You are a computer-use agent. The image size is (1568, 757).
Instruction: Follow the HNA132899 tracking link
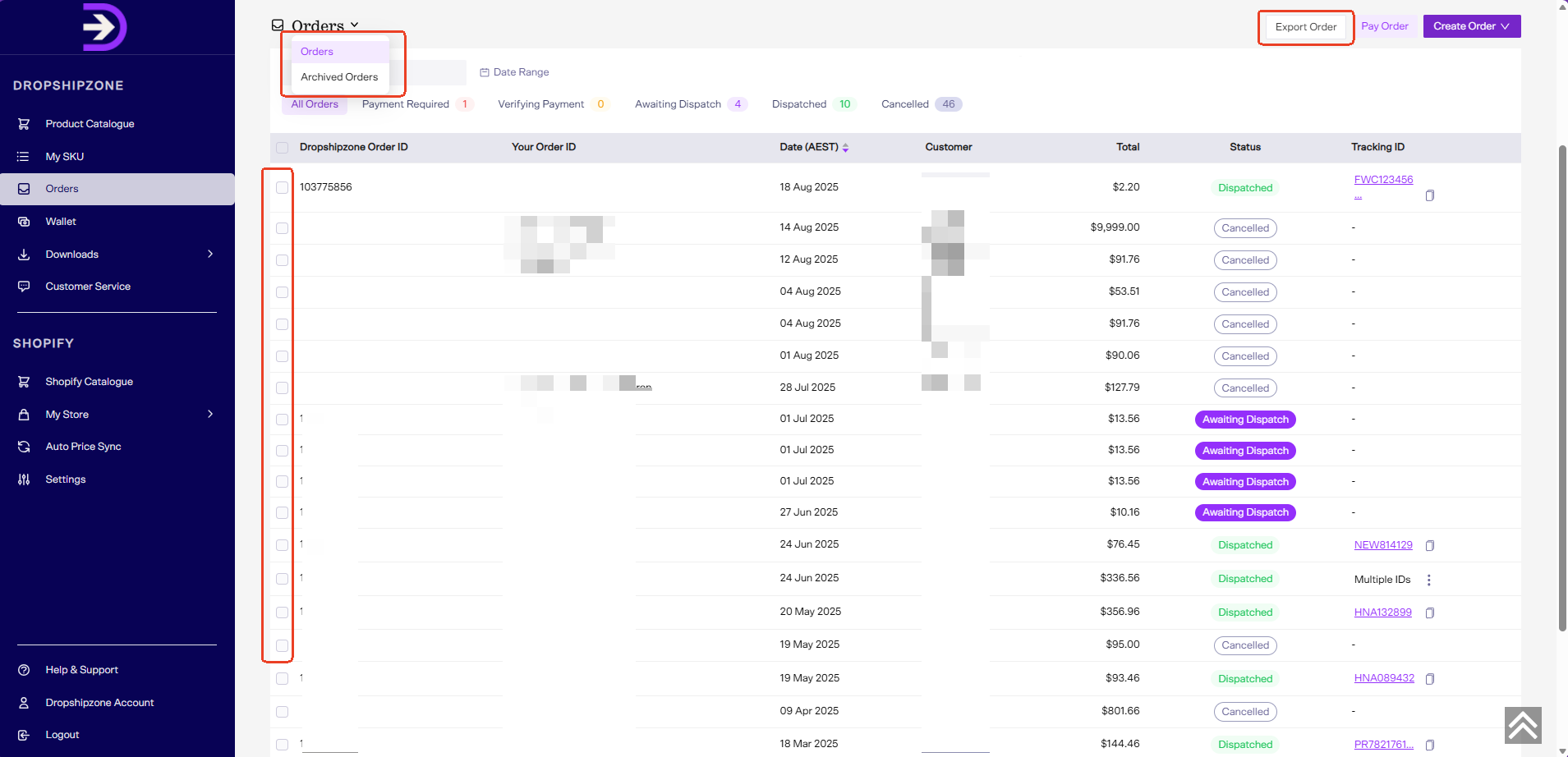click(1383, 612)
